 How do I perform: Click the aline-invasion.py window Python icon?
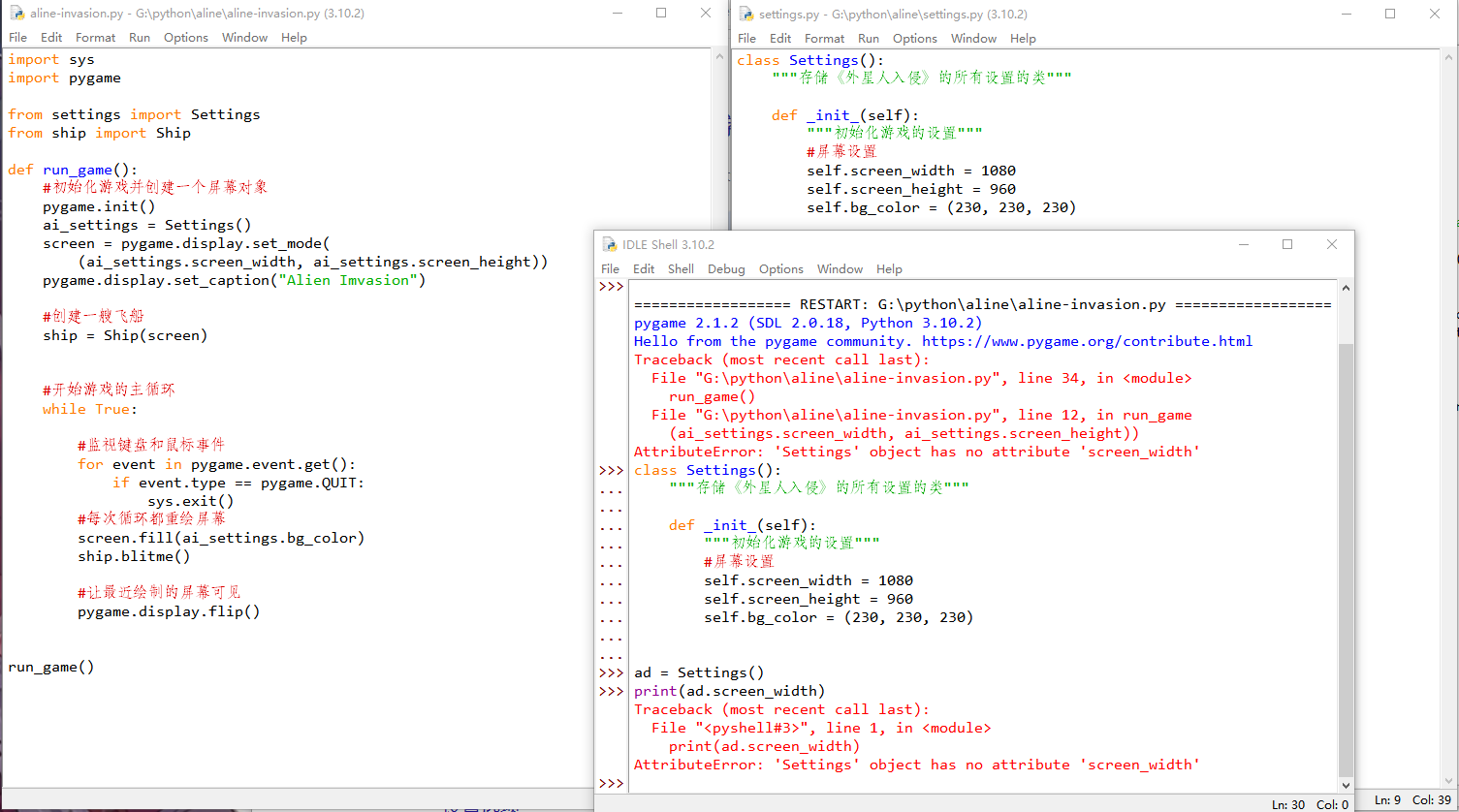[16, 14]
